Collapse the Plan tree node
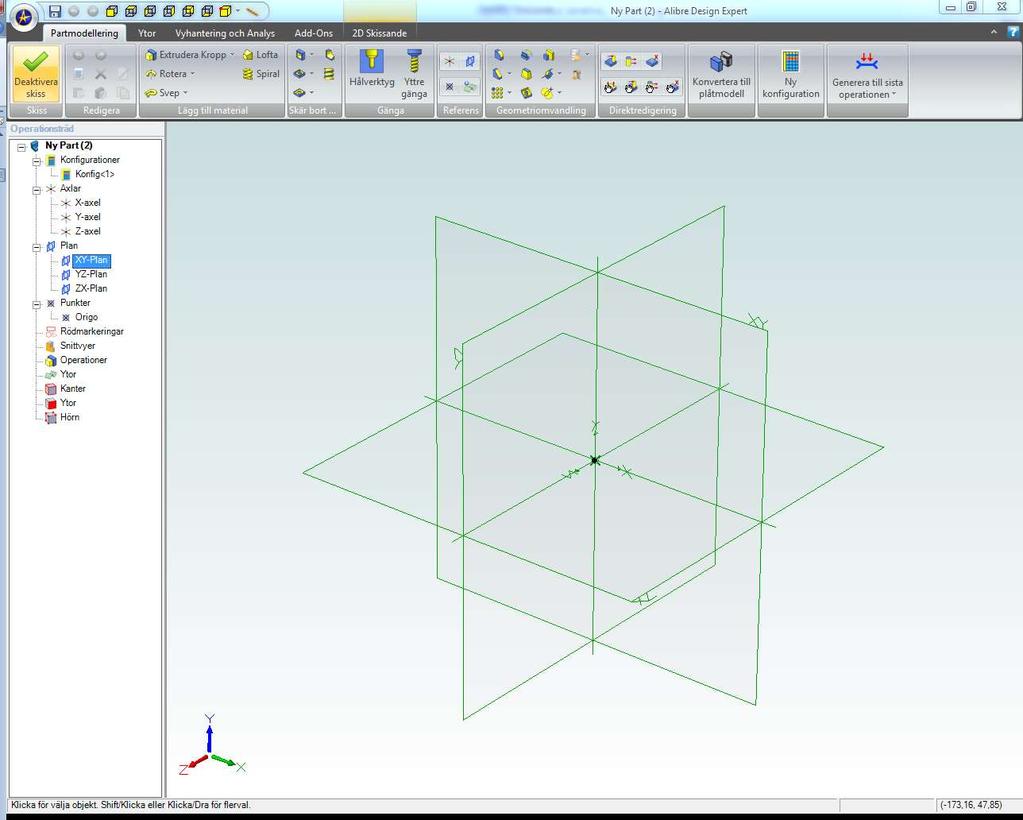This screenshot has height=820, width=1023. tap(37, 247)
